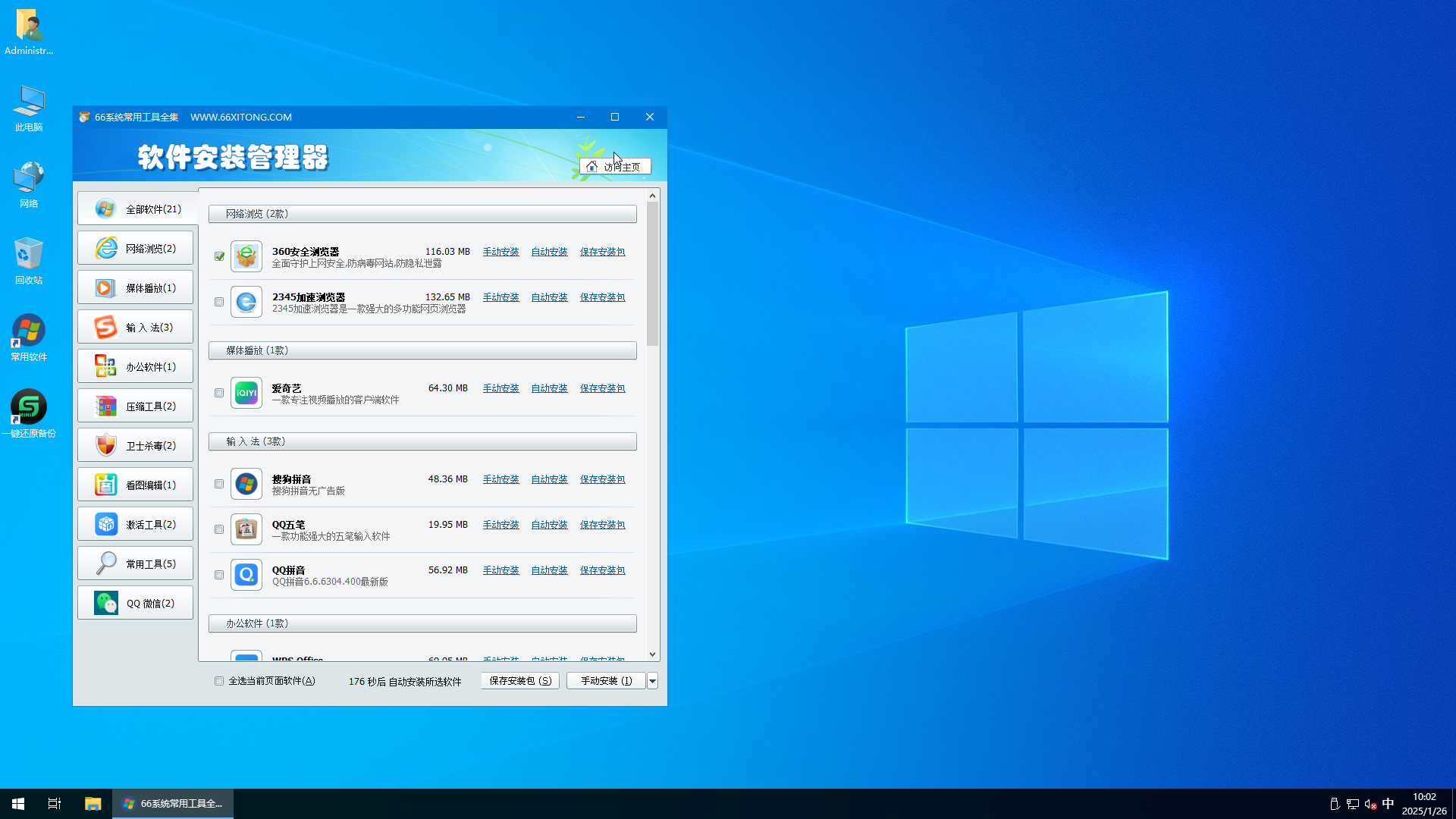
Task: Select the 网络 desktop icon
Action: (x=29, y=184)
